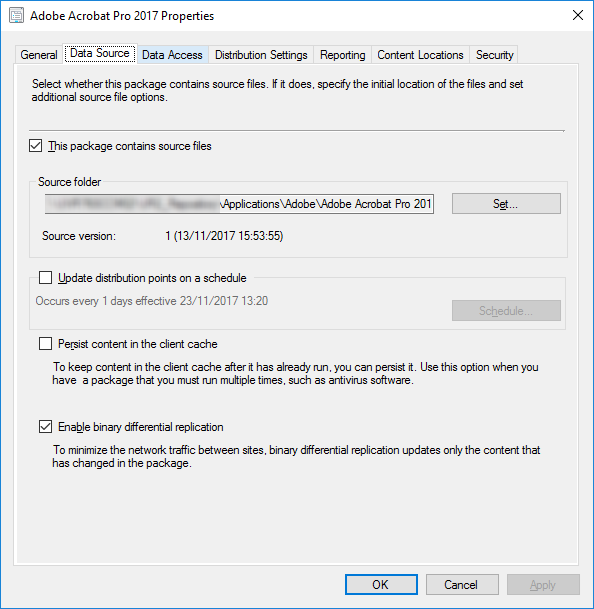
Task: Confirm with the OK button
Action: click(381, 585)
